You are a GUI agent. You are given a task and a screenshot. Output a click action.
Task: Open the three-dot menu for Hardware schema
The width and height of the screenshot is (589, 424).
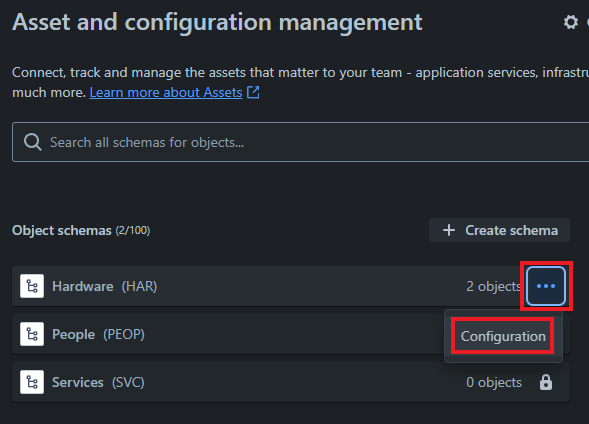click(x=546, y=286)
